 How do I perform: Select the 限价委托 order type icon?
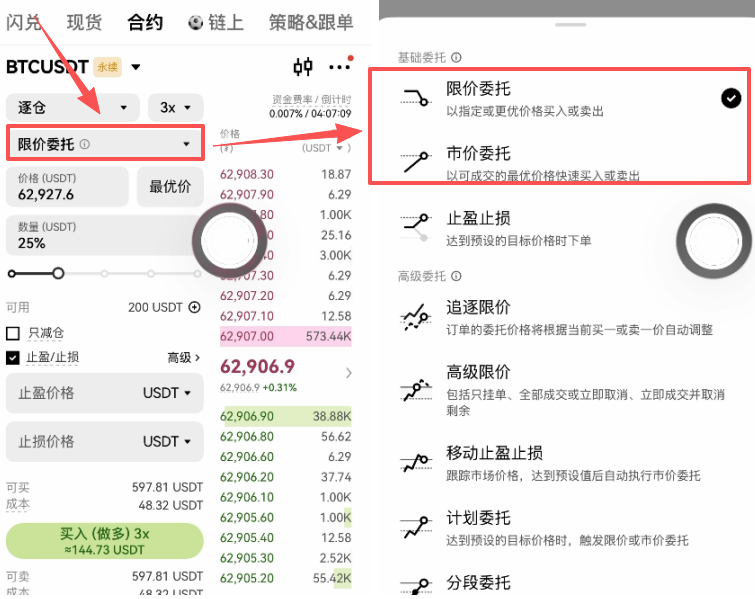pyautogui.click(x=415, y=97)
